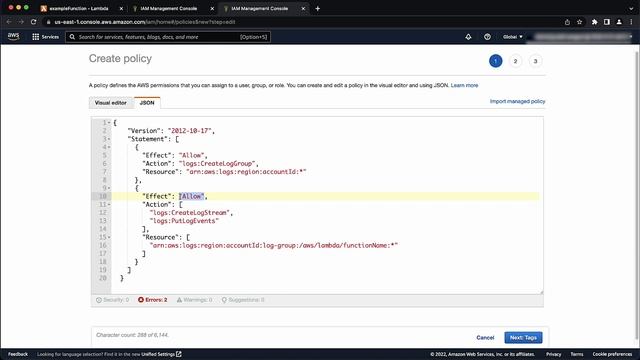
Task: Close the active IAM Management Console tab
Action: coord(303,8)
